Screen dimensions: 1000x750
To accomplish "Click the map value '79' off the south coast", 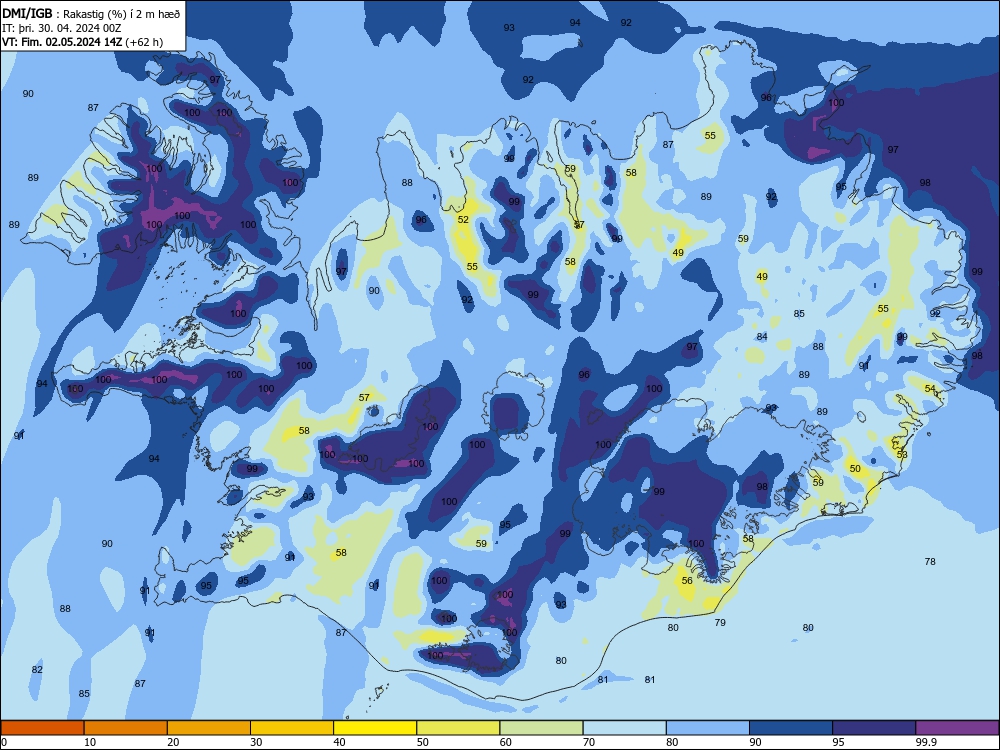I will coord(720,622).
